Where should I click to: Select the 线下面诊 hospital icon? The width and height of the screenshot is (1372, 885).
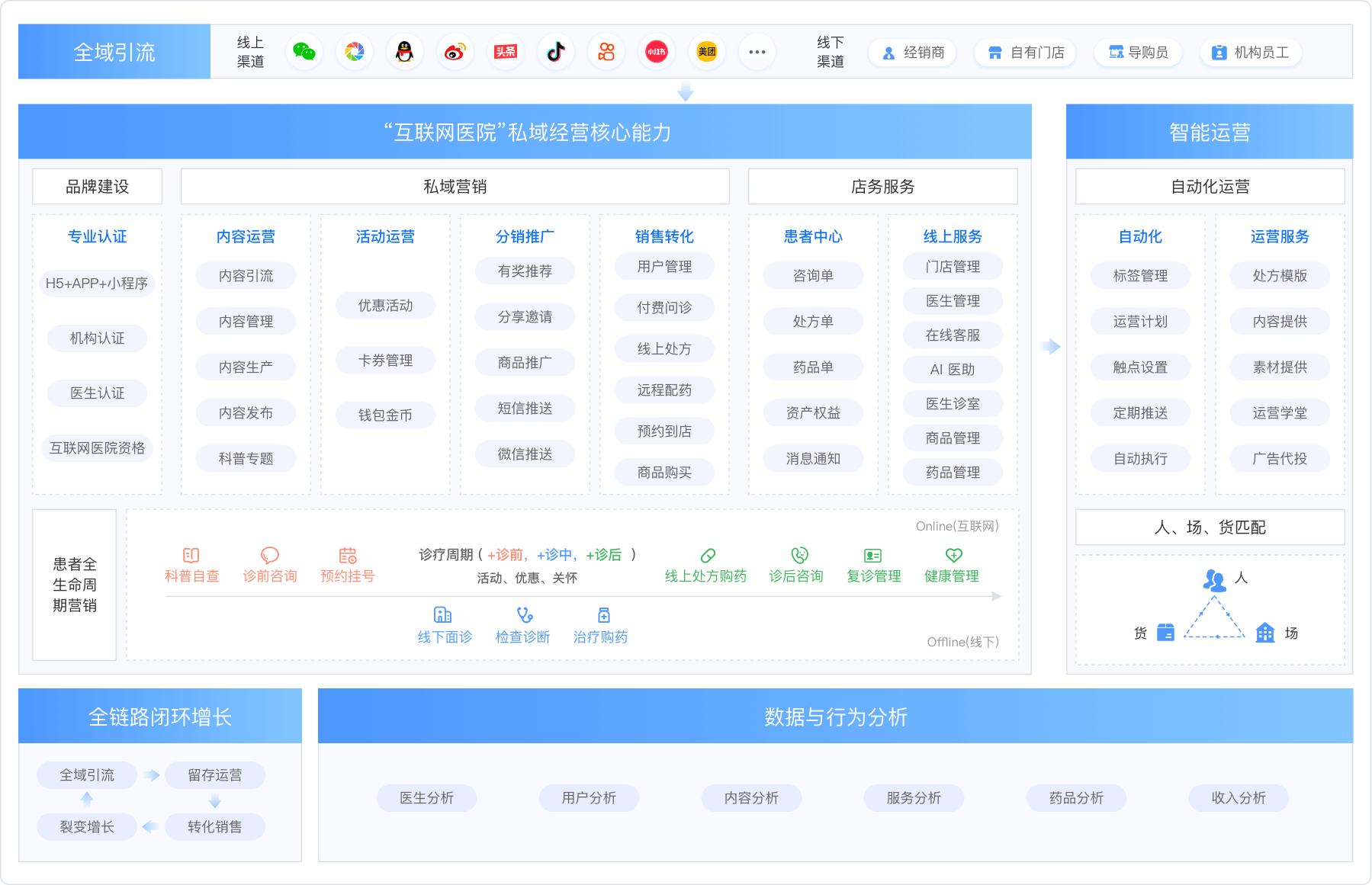click(443, 615)
